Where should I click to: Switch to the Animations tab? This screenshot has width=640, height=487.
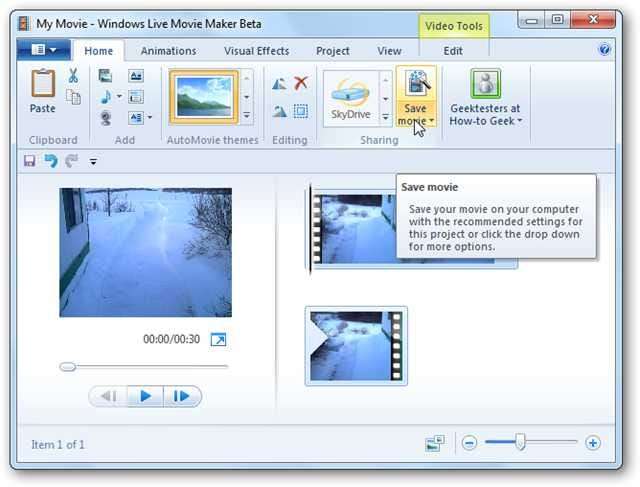click(x=168, y=51)
